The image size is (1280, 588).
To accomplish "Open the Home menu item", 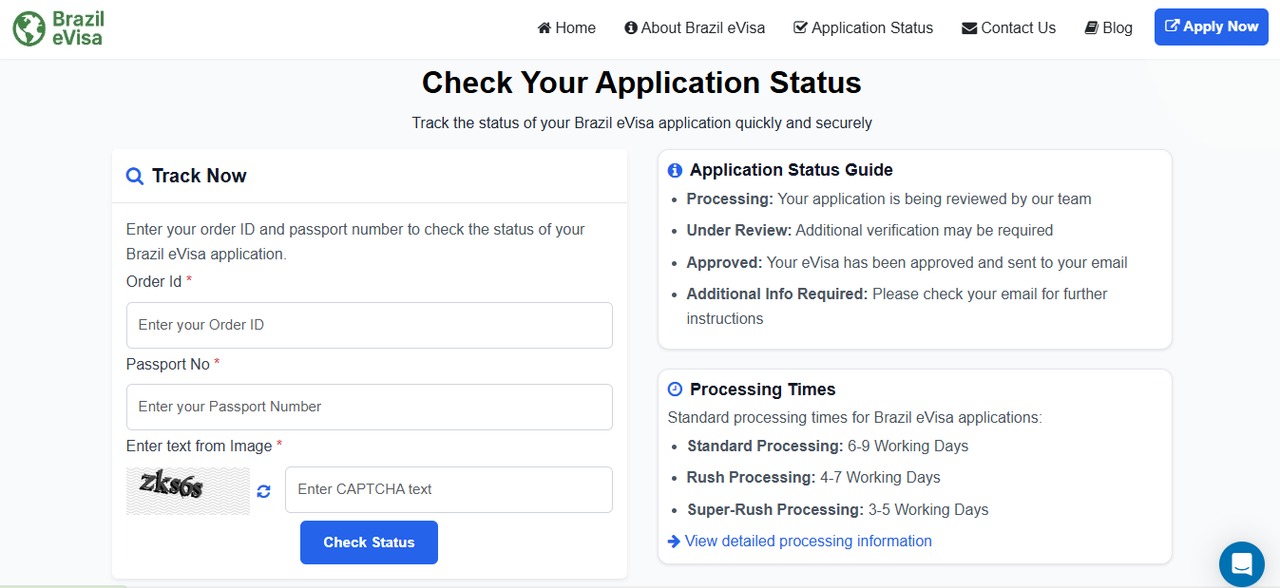I will click(575, 28).
